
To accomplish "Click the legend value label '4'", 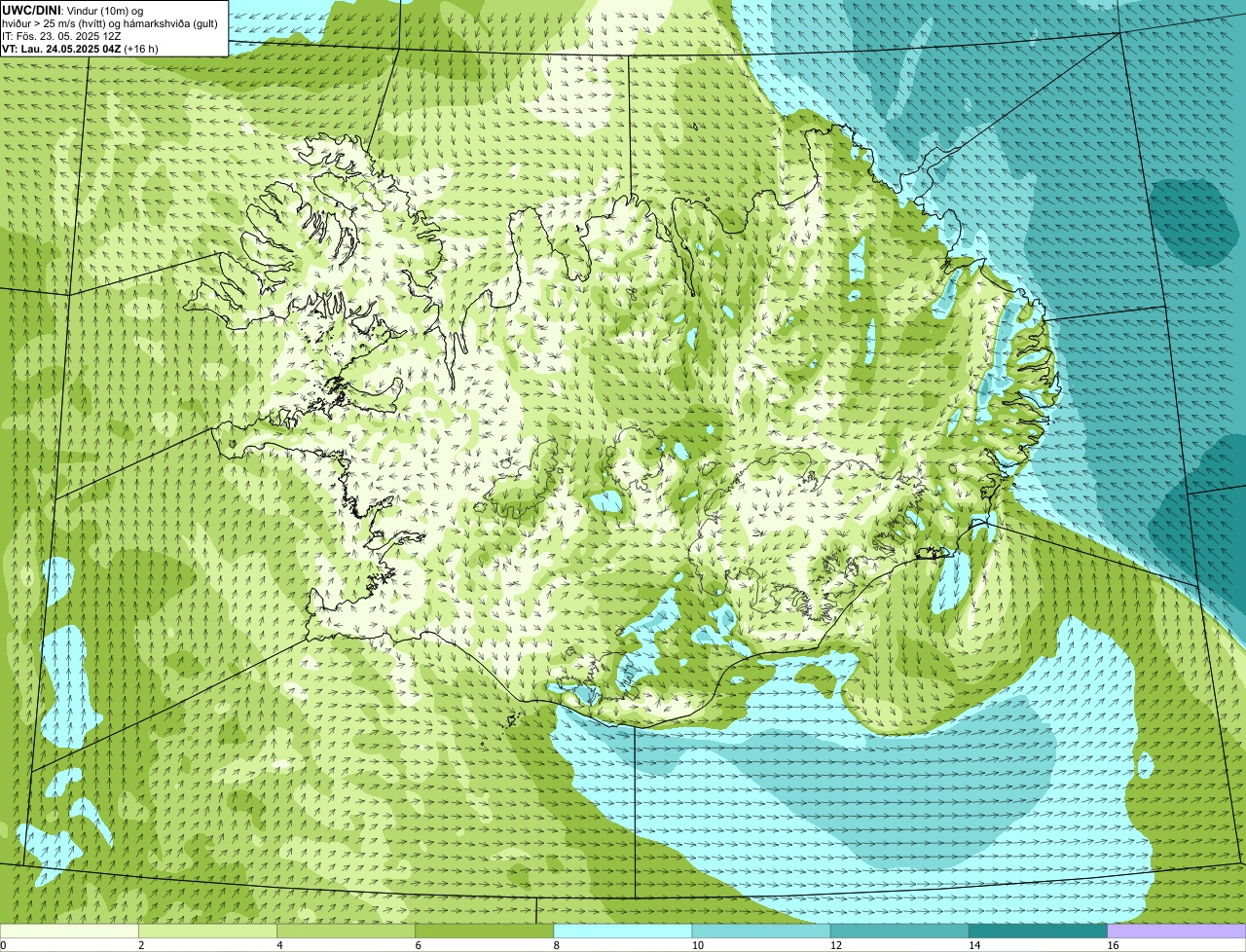I will [x=279, y=945].
